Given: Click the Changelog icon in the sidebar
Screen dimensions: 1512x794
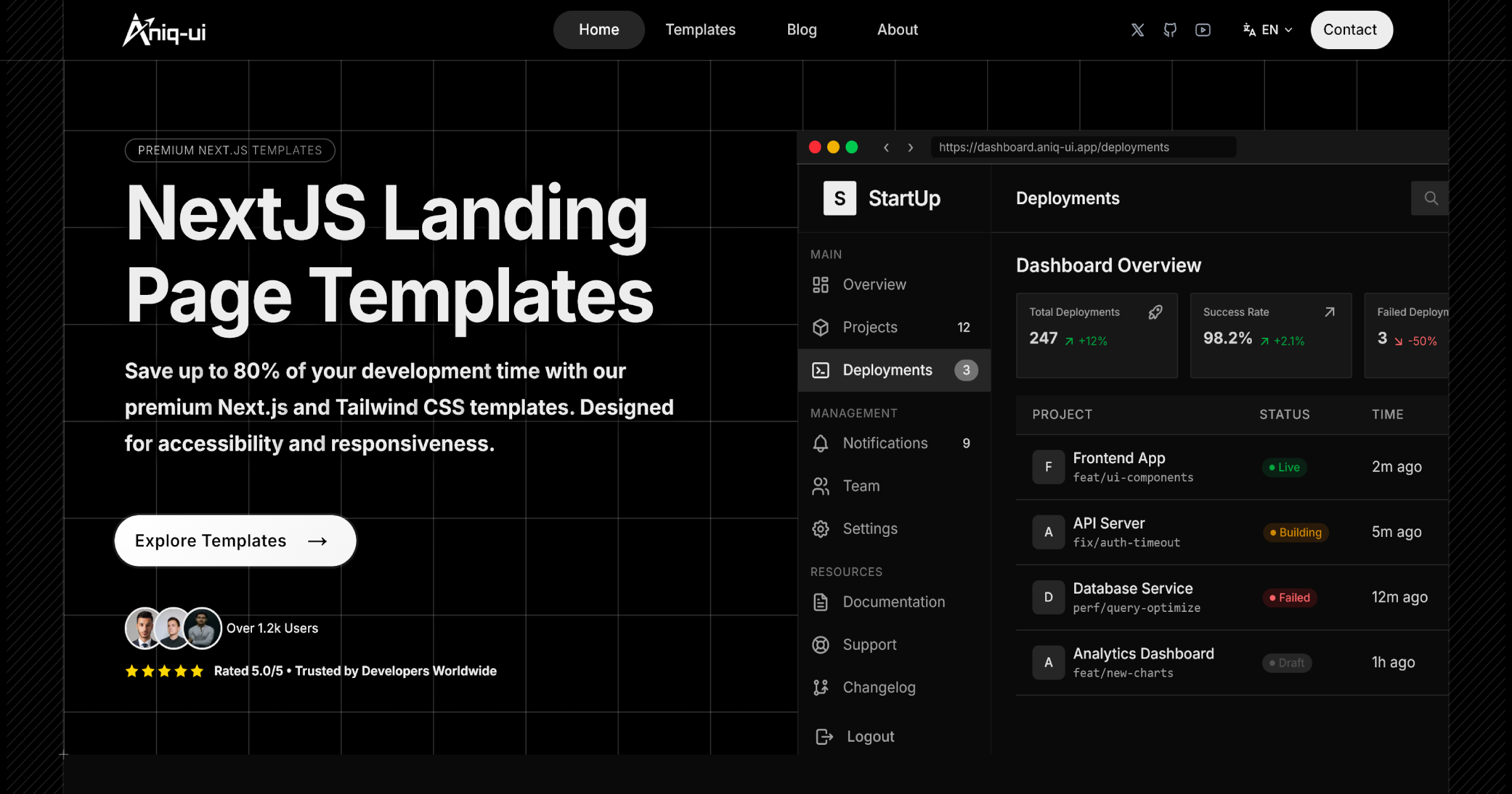Looking at the screenshot, I should point(821,687).
